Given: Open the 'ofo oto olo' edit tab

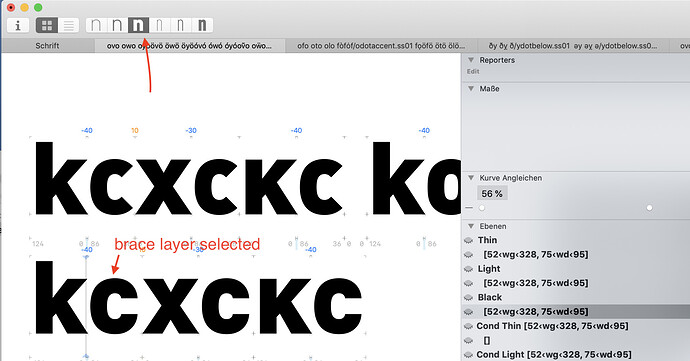Looking at the screenshot, I should [x=381, y=46].
